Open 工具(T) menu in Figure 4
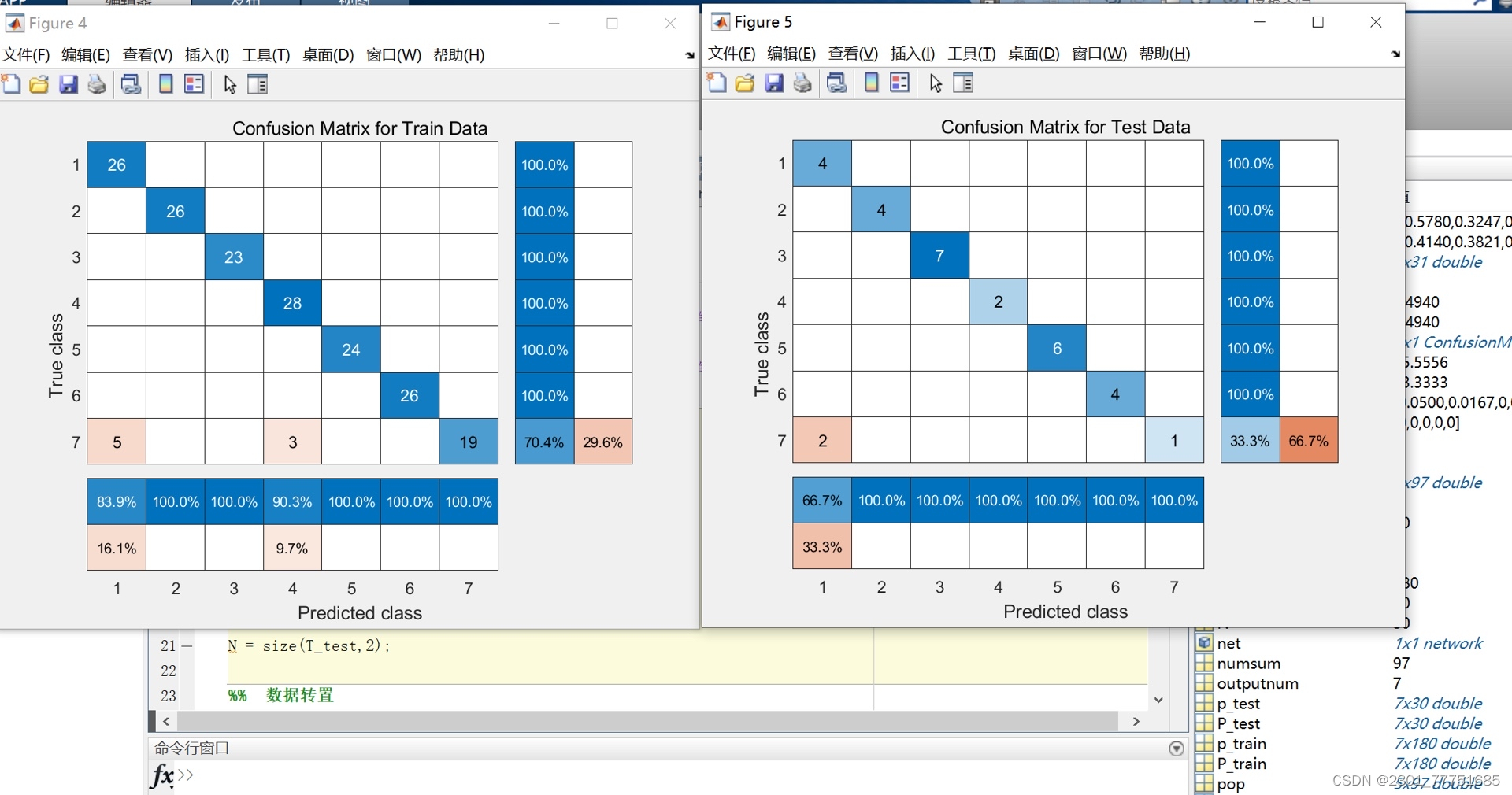The width and height of the screenshot is (1512, 795). click(266, 54)
